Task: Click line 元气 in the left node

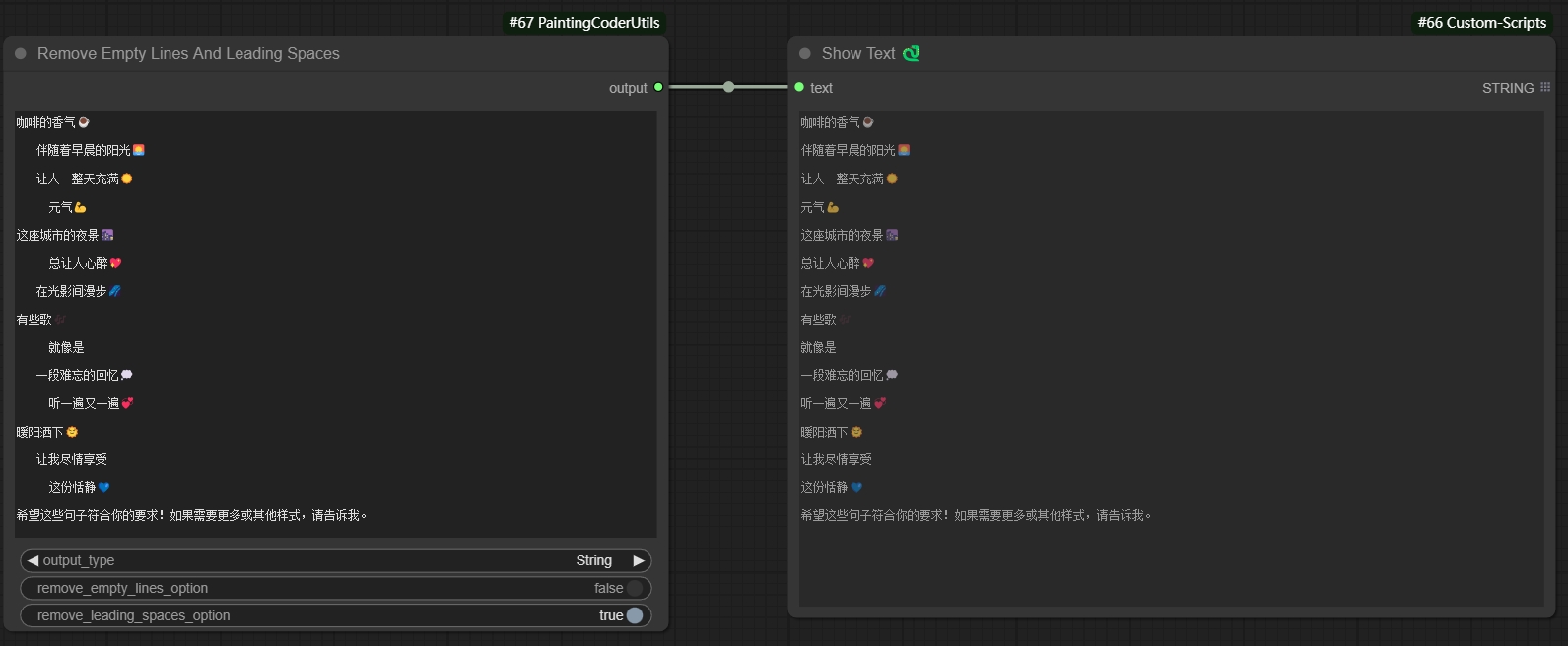Action: point(68,208)
